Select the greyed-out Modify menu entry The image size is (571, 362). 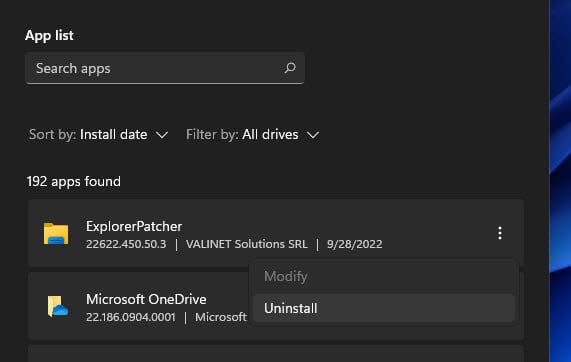[x=384, y=276]
